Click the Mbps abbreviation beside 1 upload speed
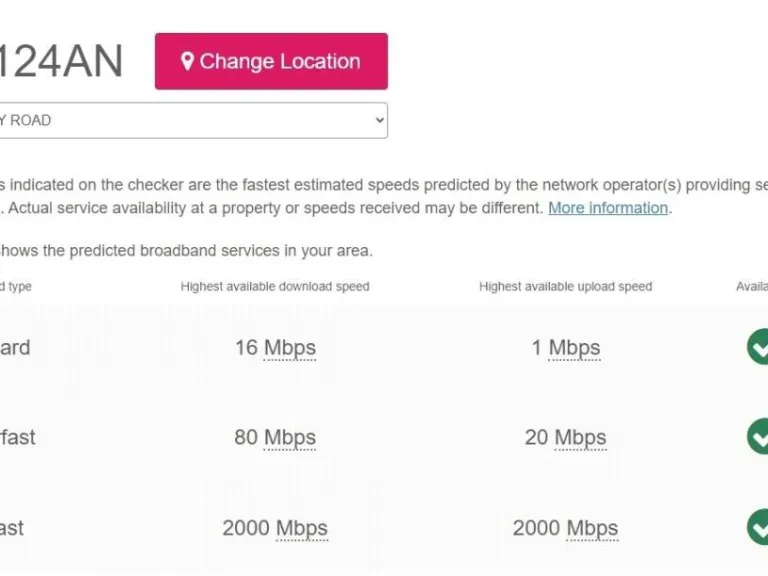The height and width of the screenshot is (576, 768). (x=574, y=348)
